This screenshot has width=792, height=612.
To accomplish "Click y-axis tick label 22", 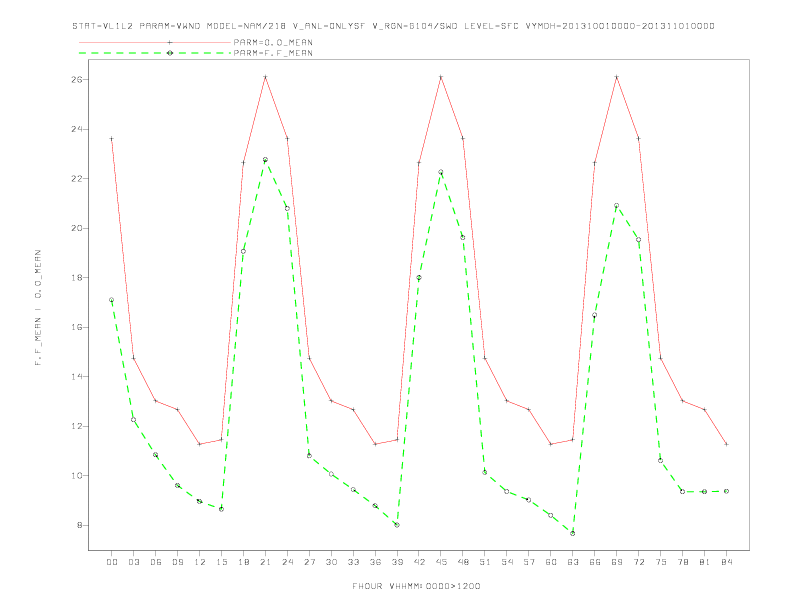I will (77, 179).
